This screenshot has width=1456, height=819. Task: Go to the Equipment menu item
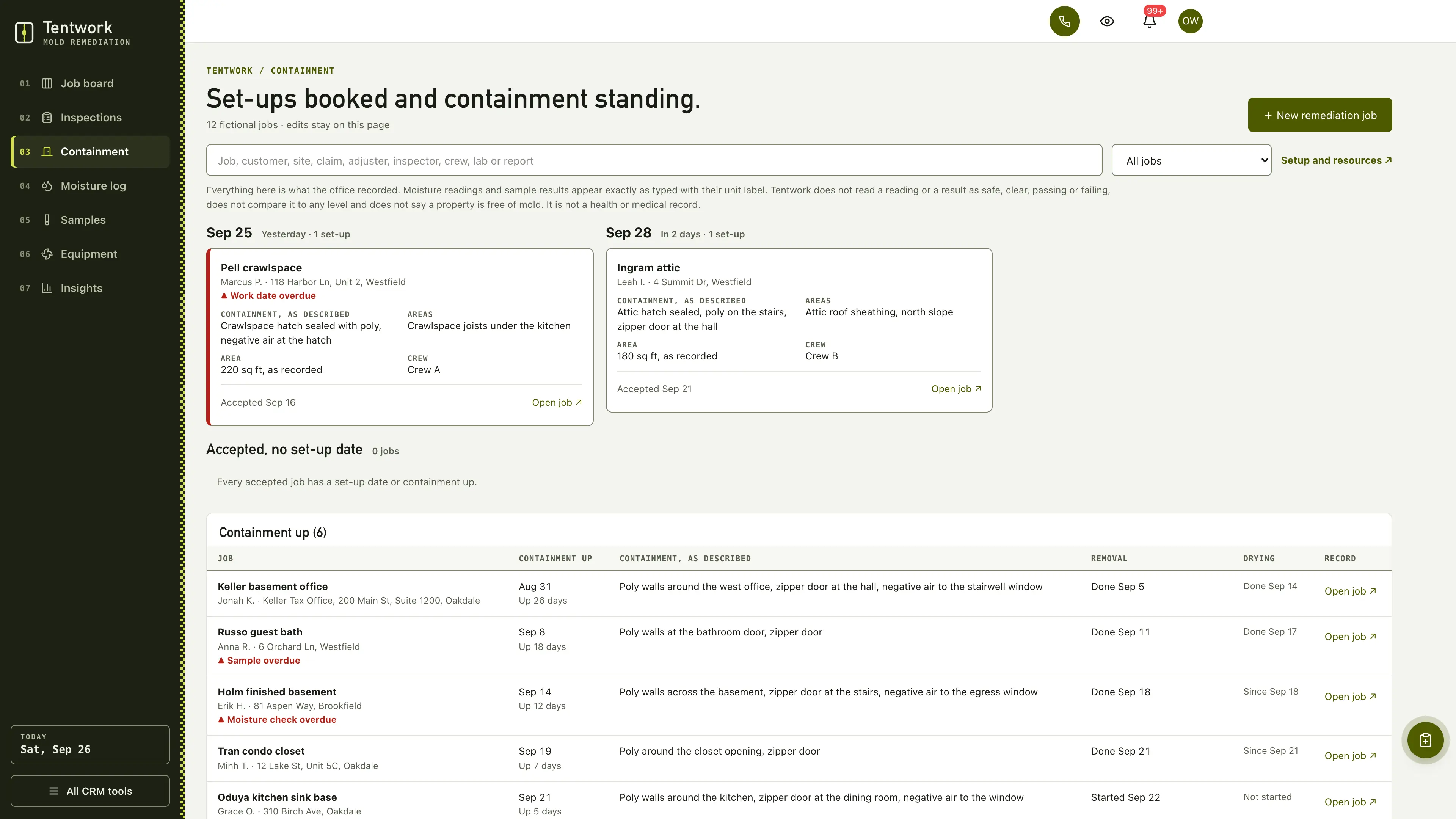(91, 254)
